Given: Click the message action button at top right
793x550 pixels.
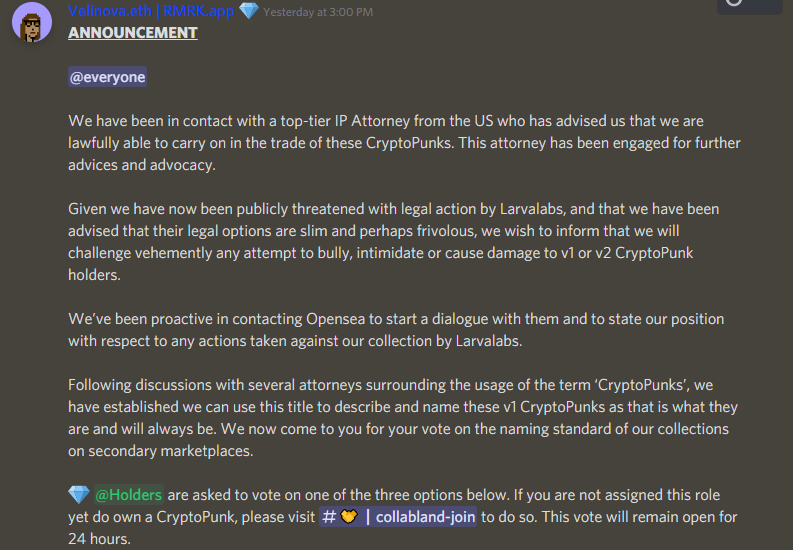Looking at the screenshot, I should tap(748, 4).
